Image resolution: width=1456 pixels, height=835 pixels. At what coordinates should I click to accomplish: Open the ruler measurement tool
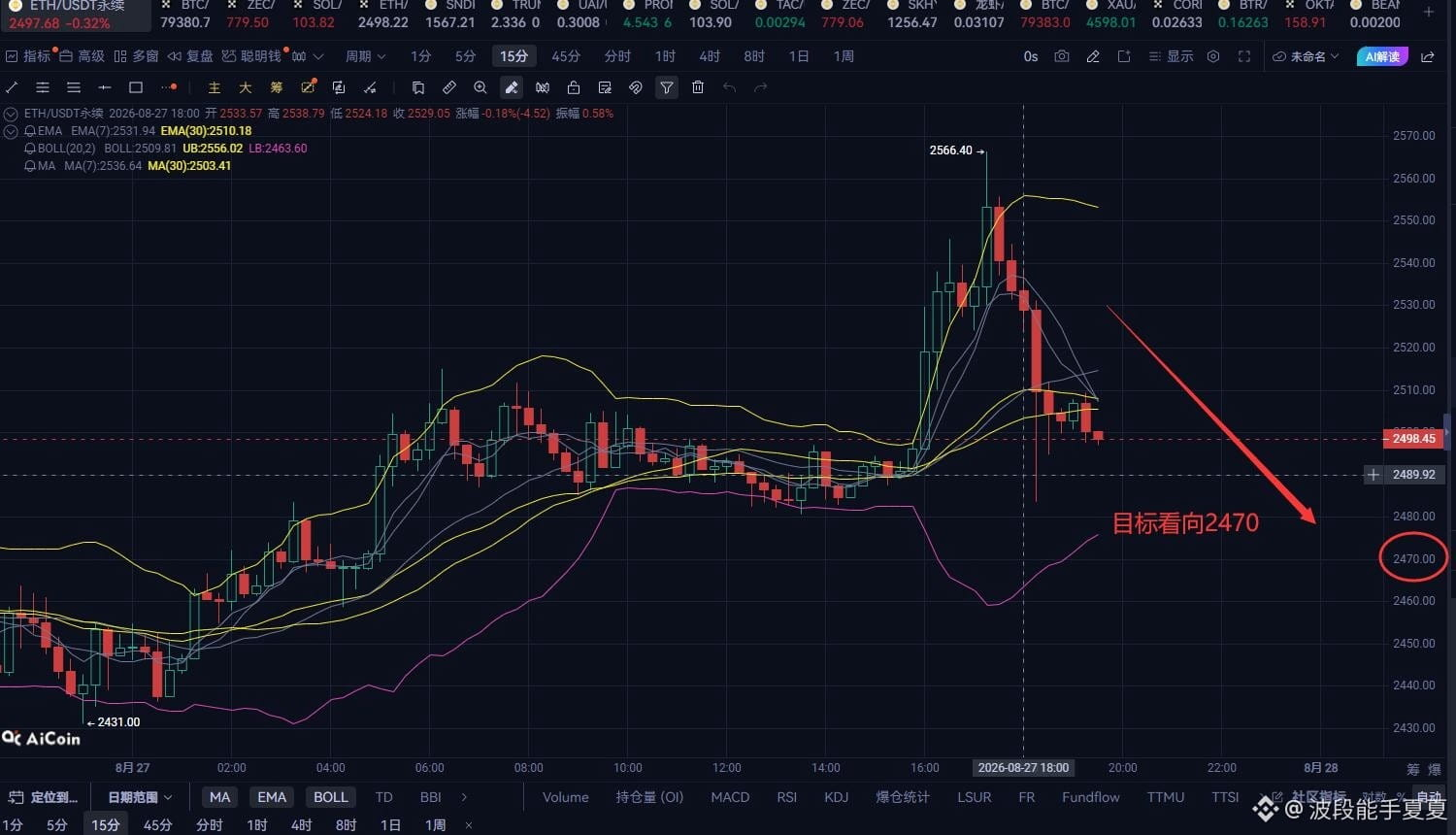coord(449,87)
